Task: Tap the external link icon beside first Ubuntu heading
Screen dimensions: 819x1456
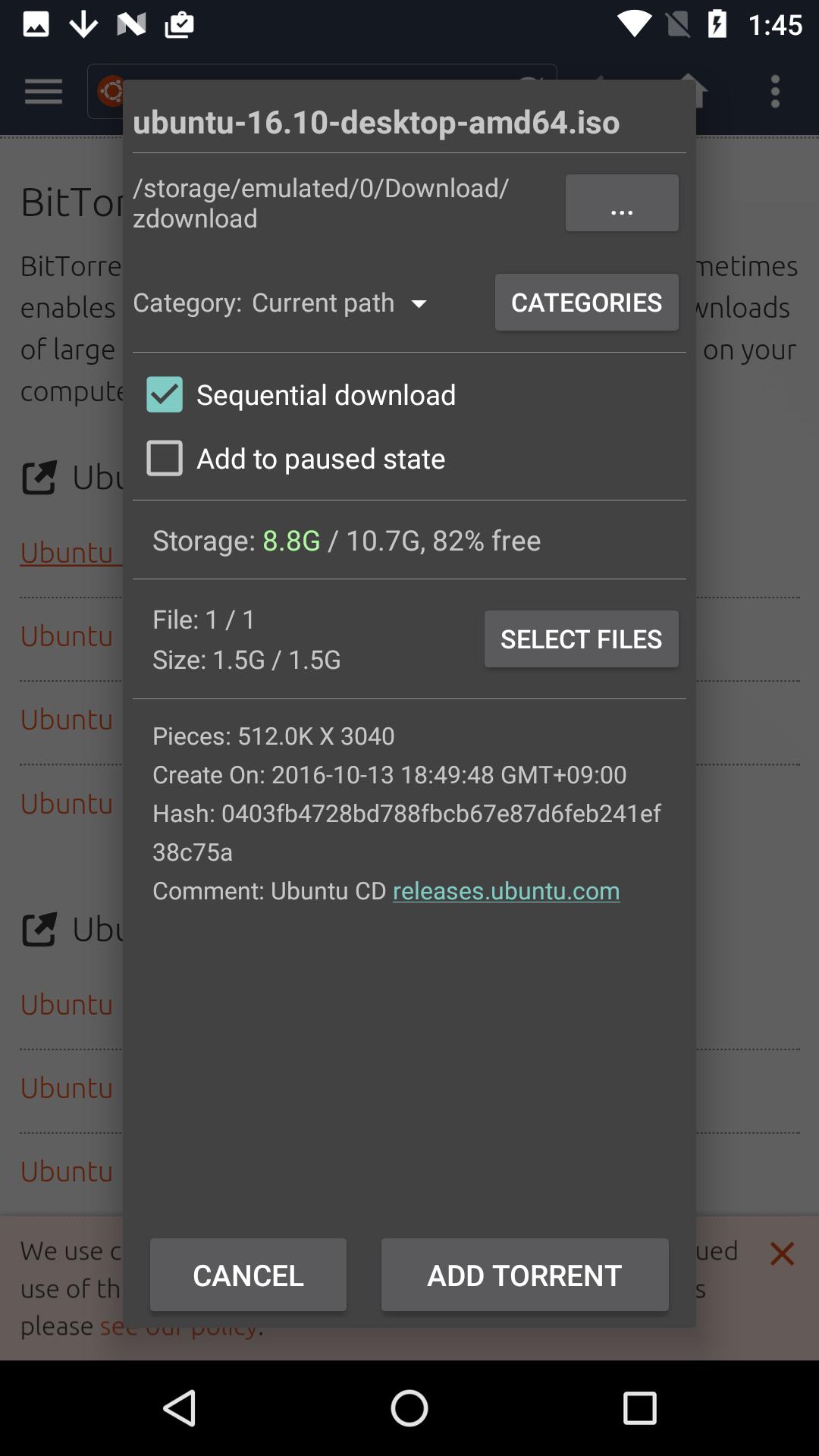Action: pos(40,478)
